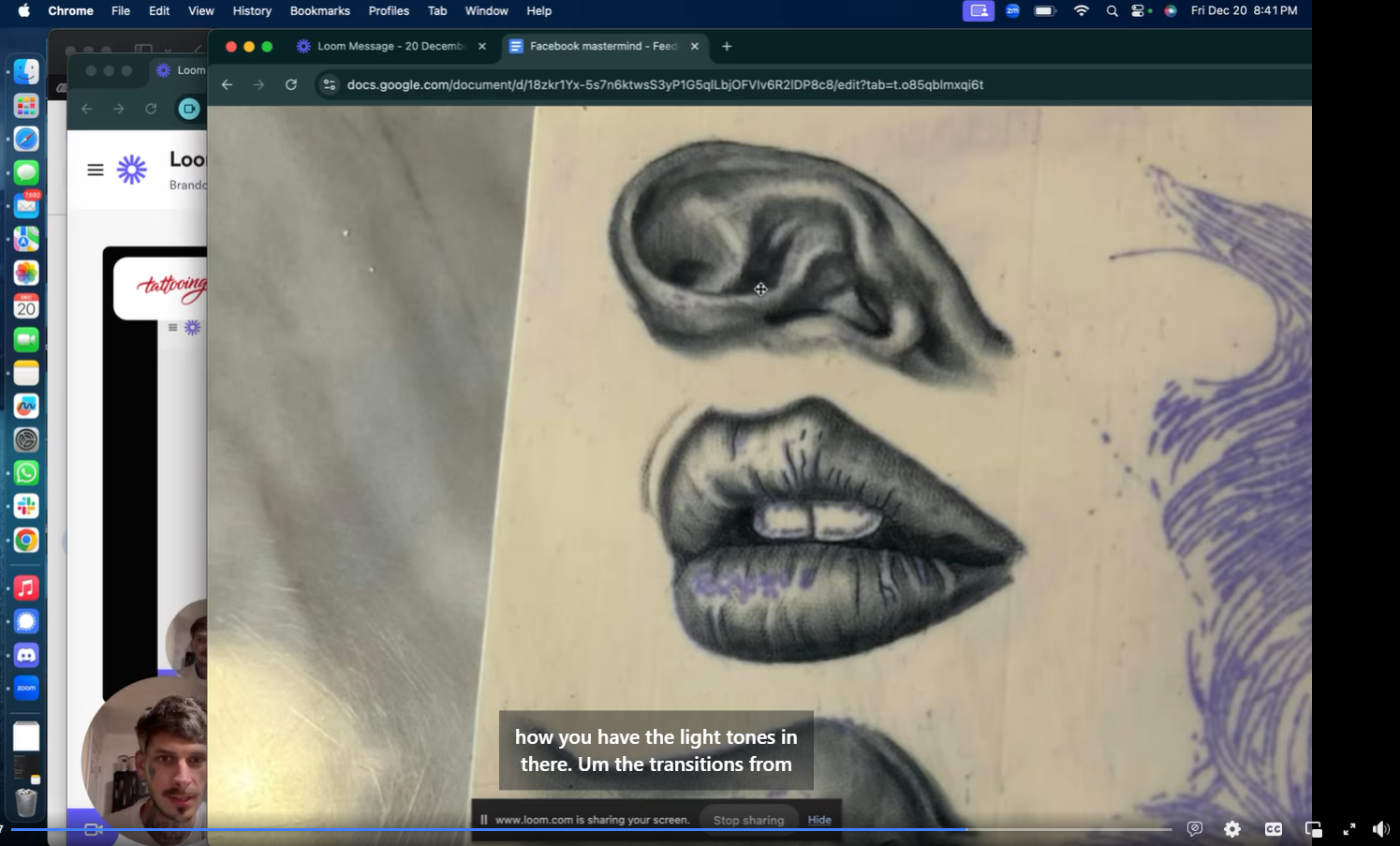Screen dimensions: 1400x846
Task: Open video player settings gear
Action: coord(1232,829)
